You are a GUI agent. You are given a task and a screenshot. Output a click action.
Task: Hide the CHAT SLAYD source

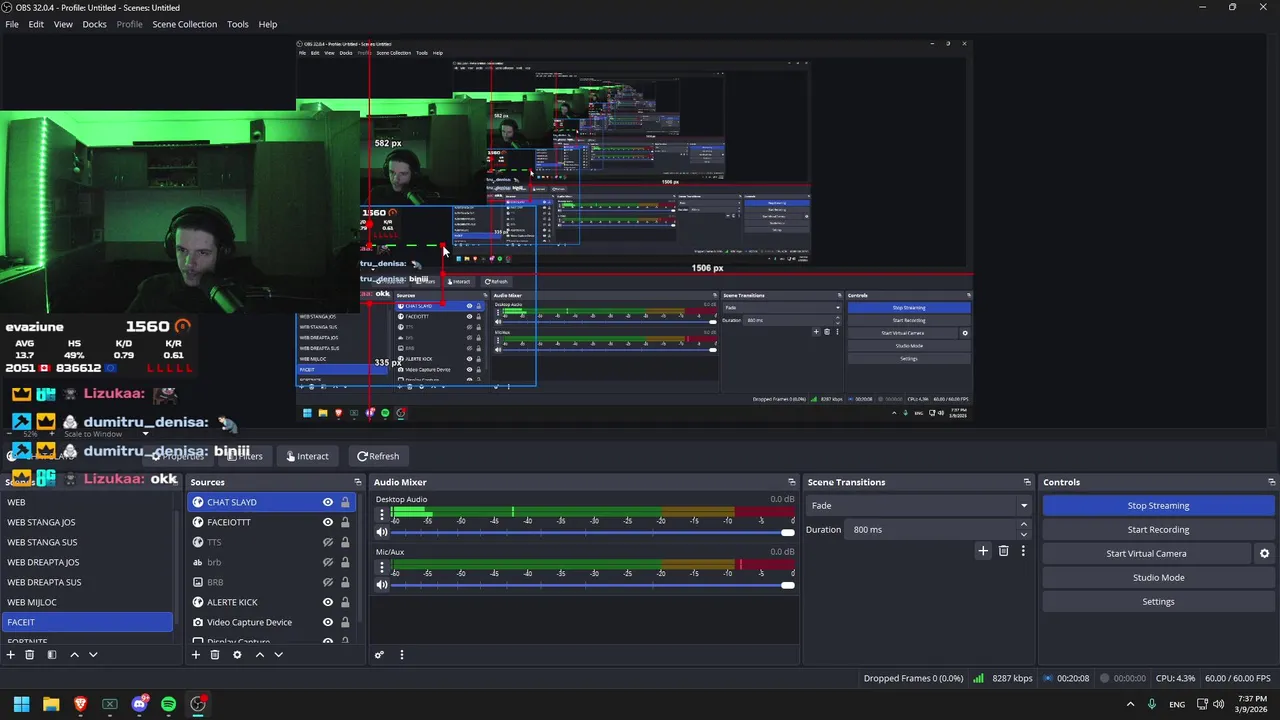[327, 502]
